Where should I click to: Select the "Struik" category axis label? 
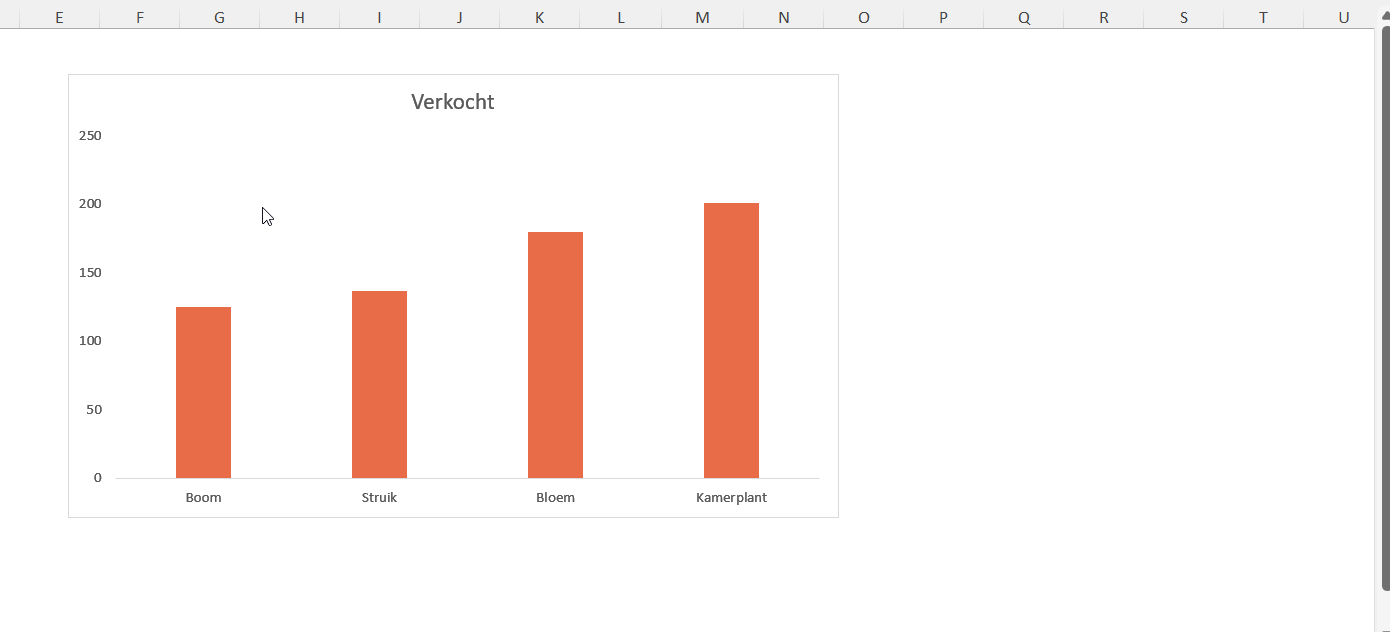379,497
